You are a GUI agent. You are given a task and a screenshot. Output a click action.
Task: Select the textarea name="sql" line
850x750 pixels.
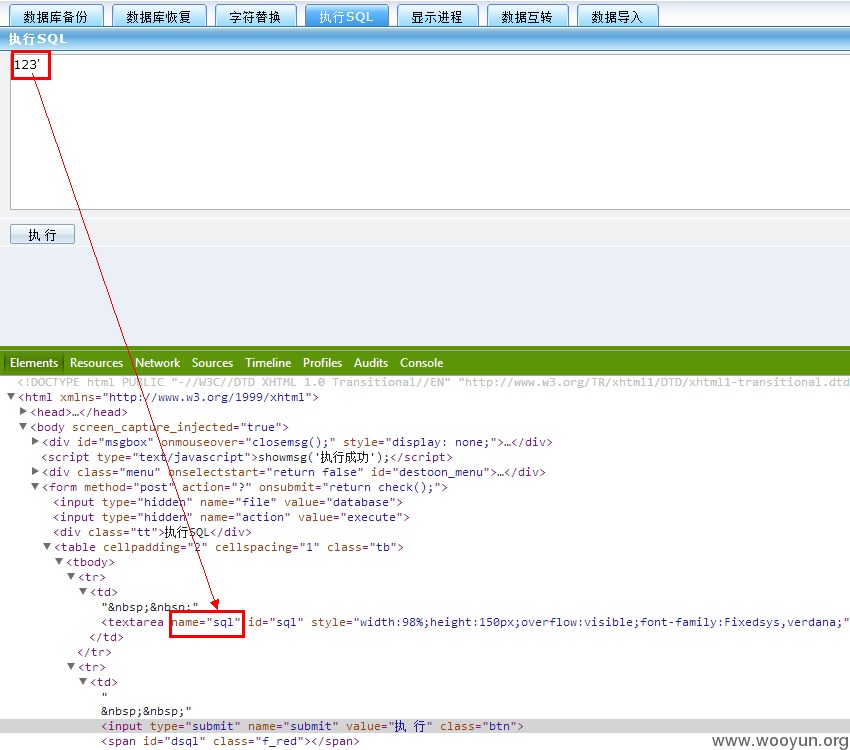pos(475,622)
